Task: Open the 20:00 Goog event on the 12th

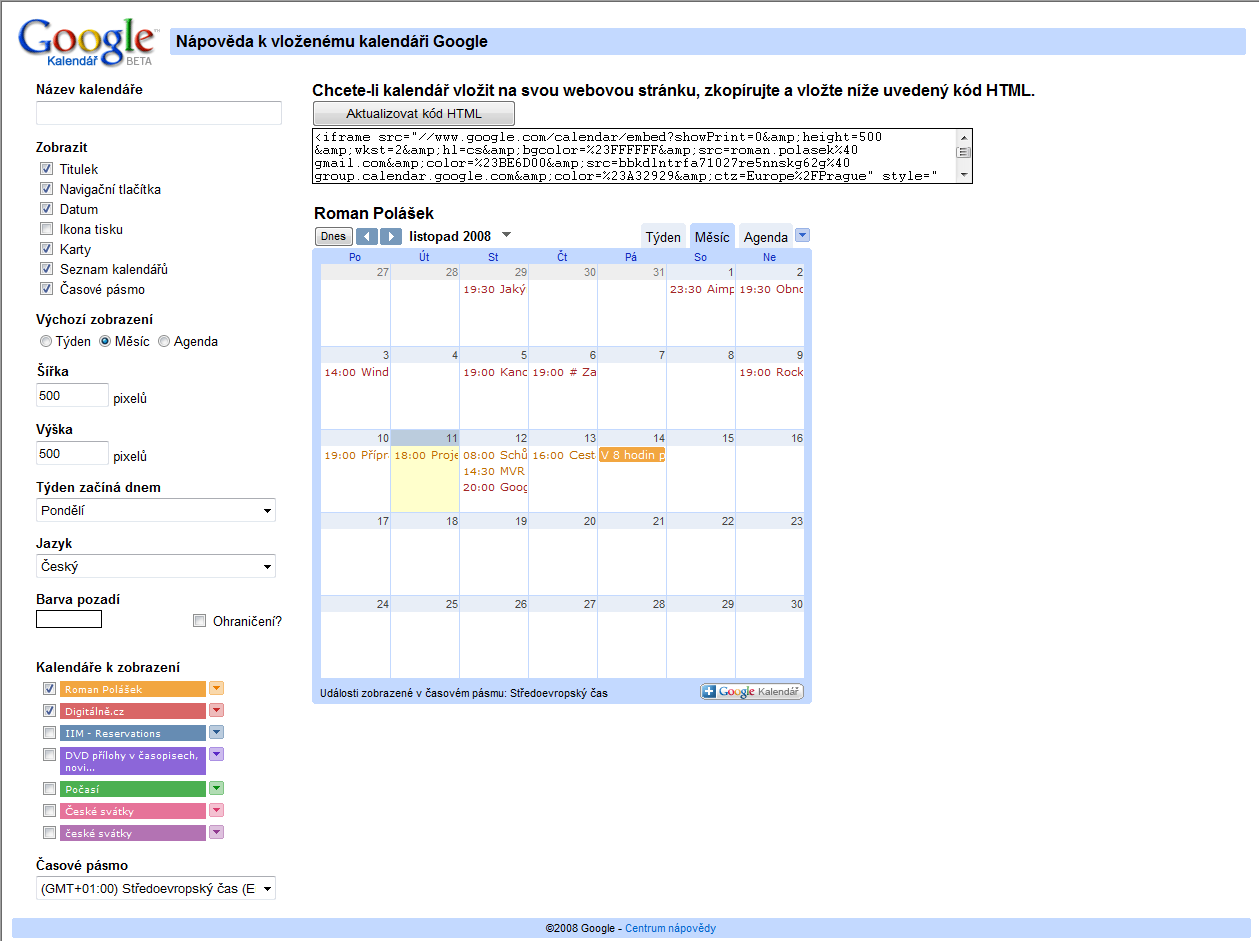Action: tap(494, 488)
